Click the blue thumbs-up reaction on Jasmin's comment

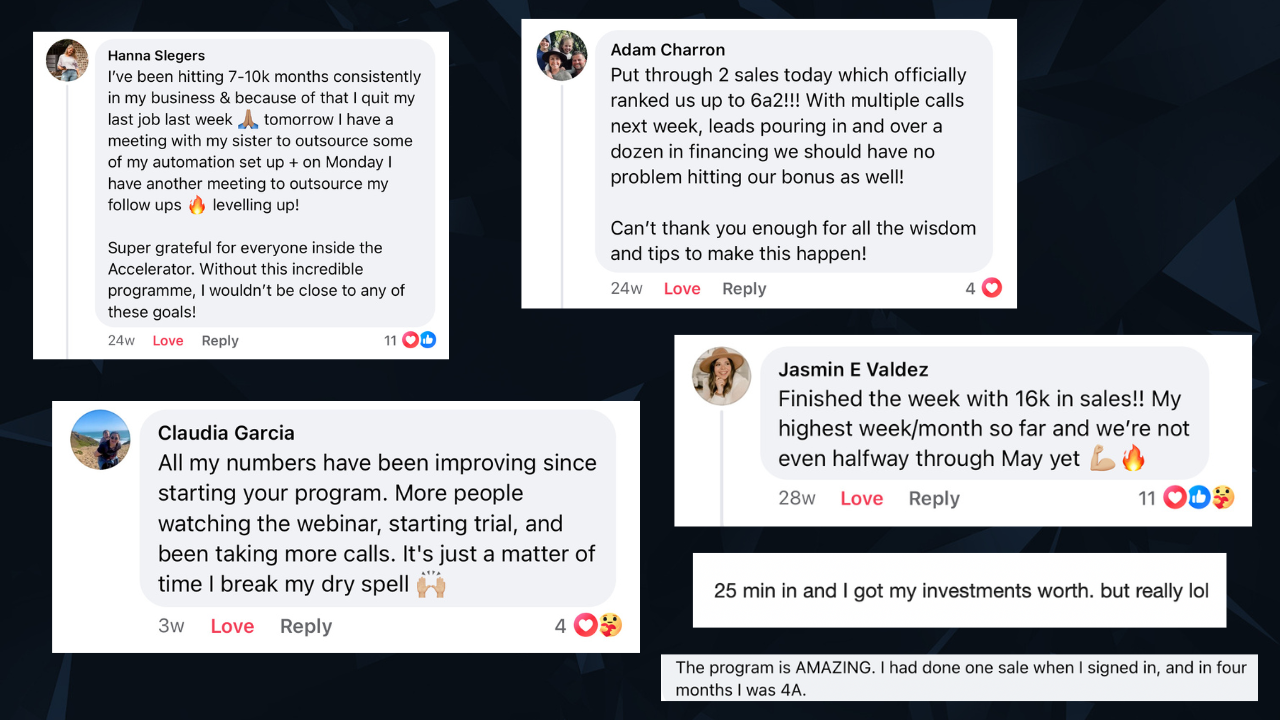click(1198, 497)
